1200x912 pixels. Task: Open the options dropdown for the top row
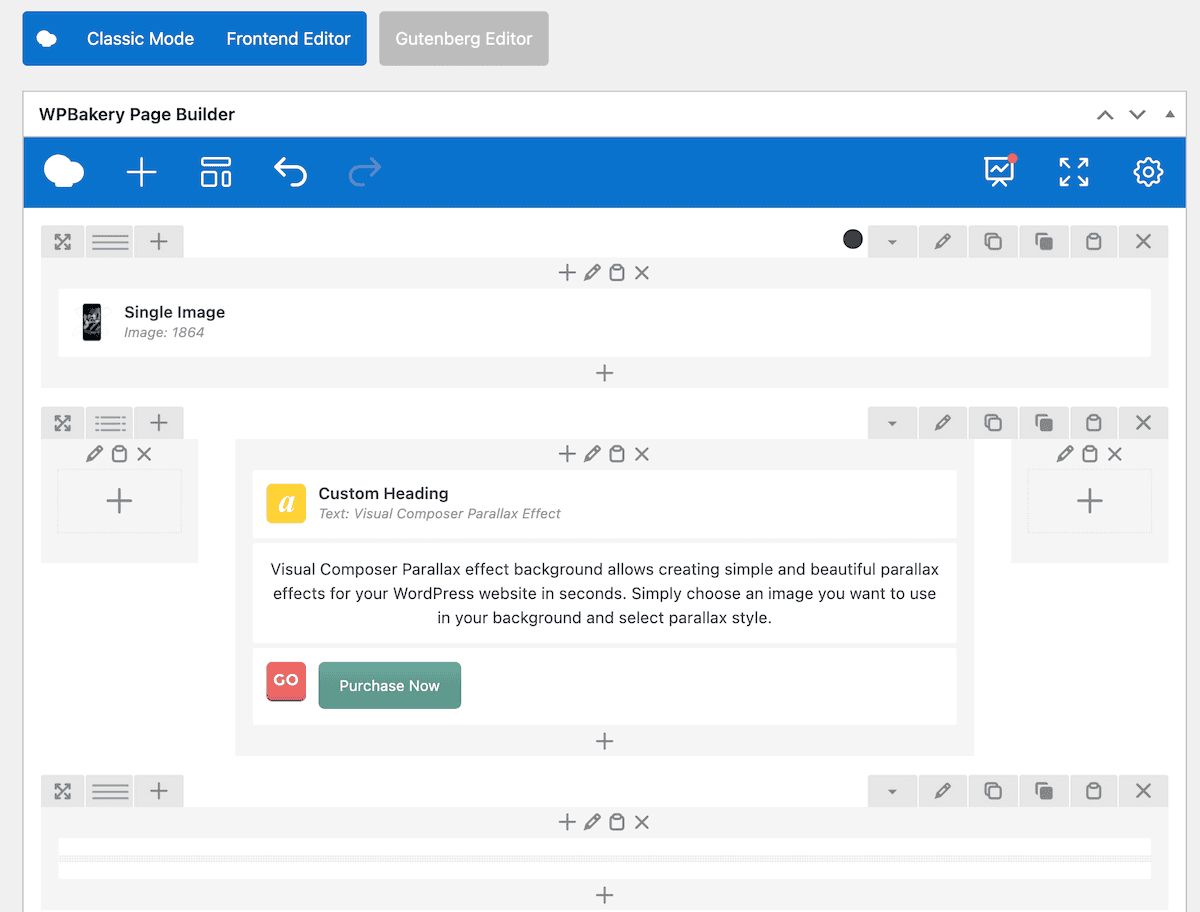pyautogui.click(x=891, y=241)
